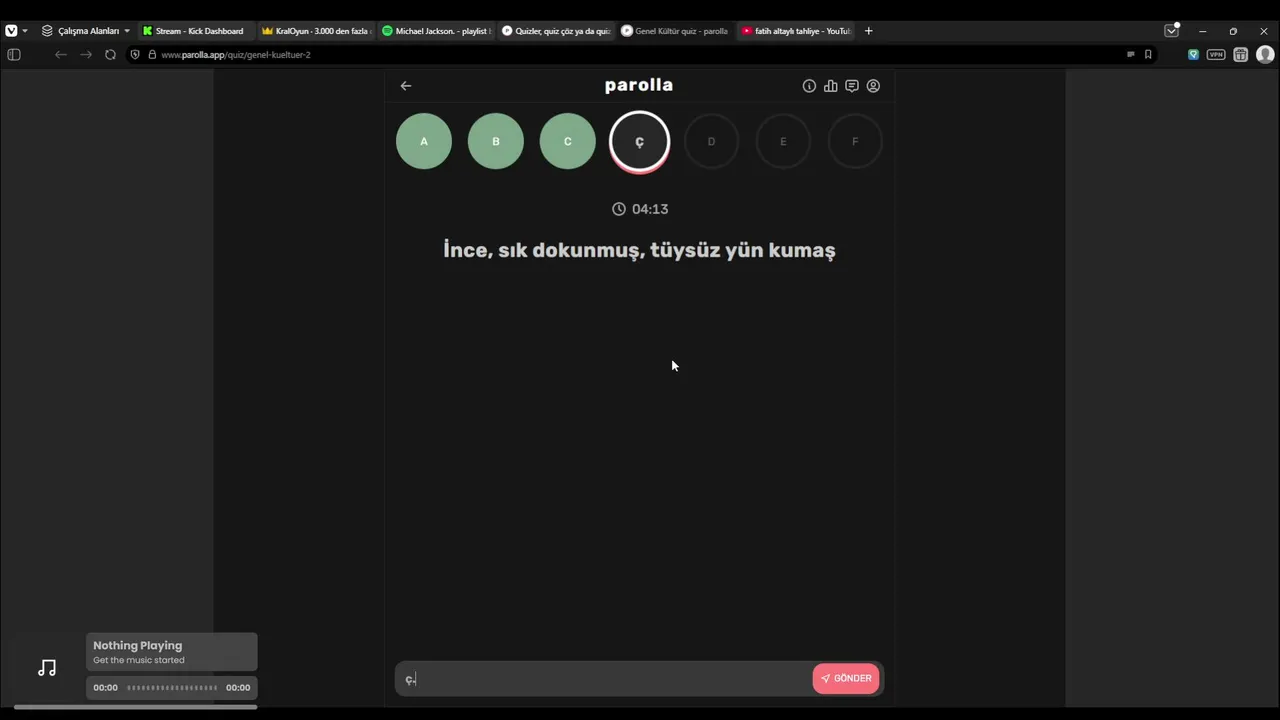Click the GÖNDER submit button
The image size is (1280, 720).
point(846,678)
